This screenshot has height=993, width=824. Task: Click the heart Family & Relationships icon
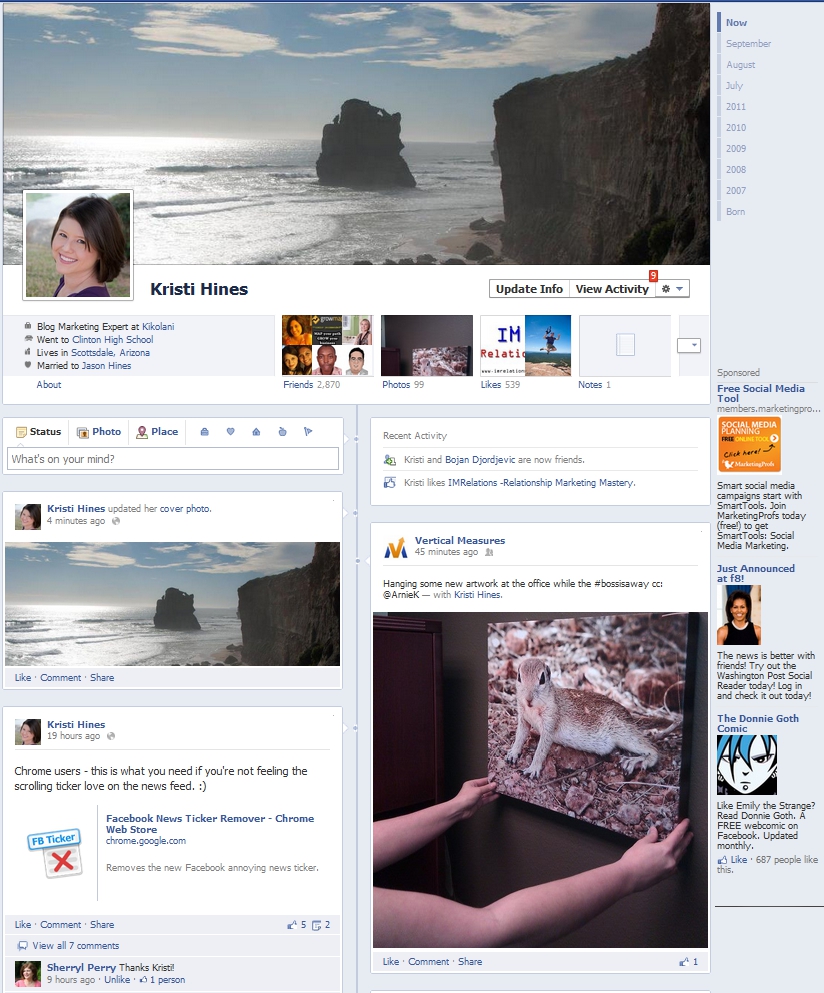231,432
